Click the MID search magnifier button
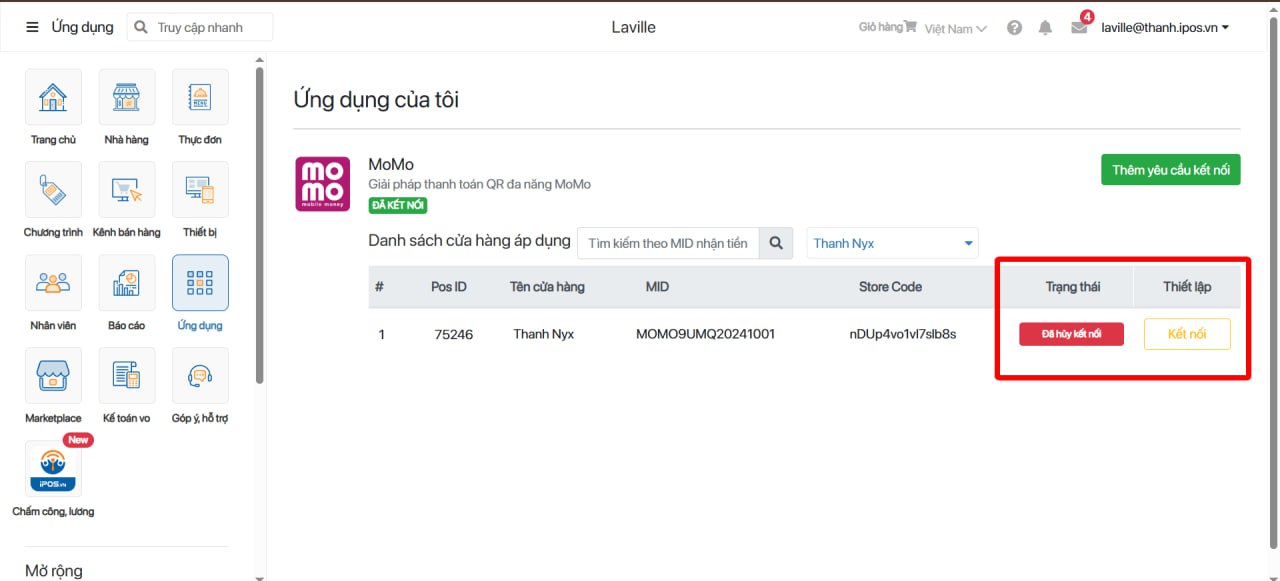The image size is (1280, 581). (x=776, y=243)
